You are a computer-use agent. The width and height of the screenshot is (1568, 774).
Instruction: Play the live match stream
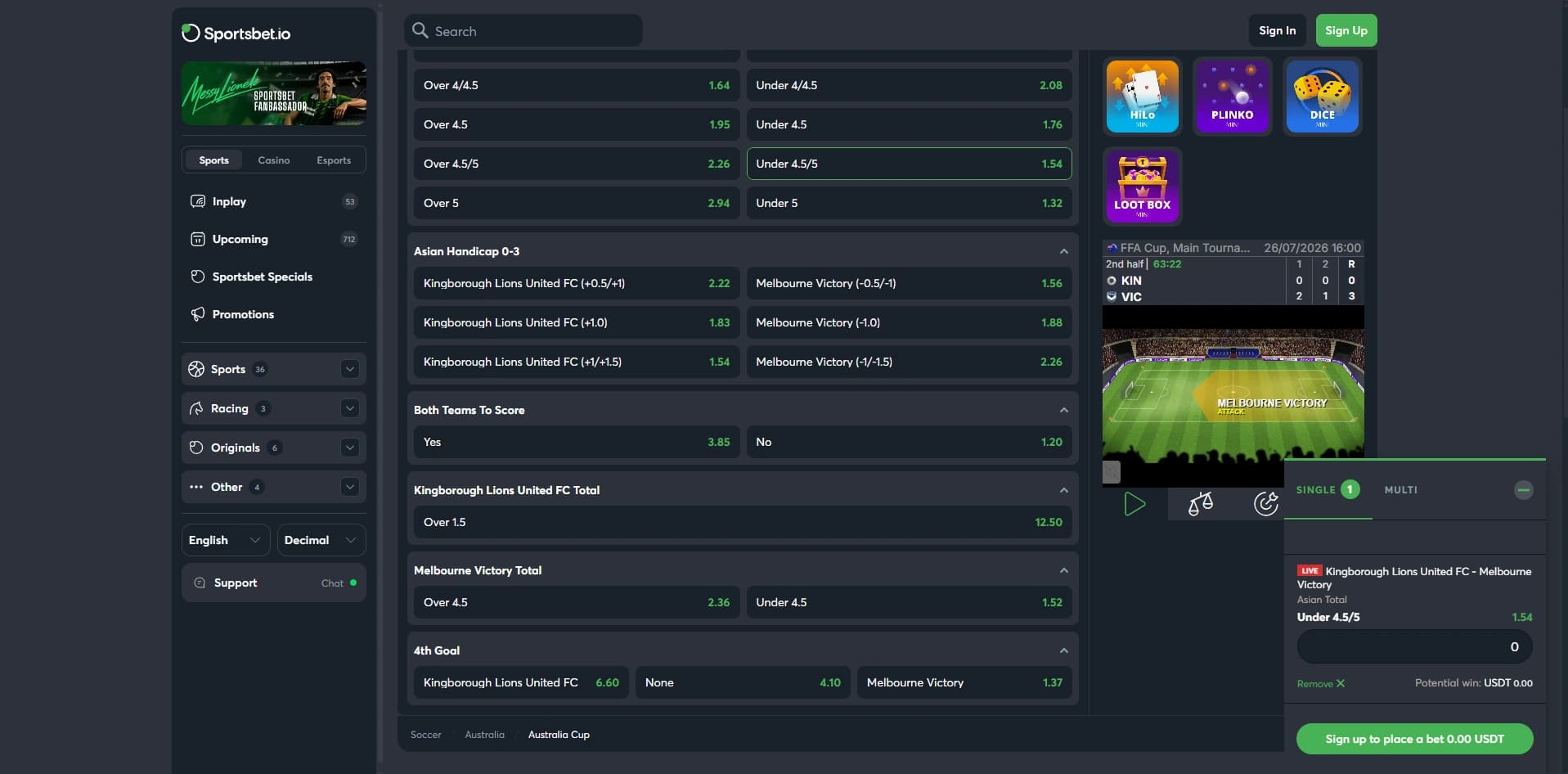tap(1134, 504)
